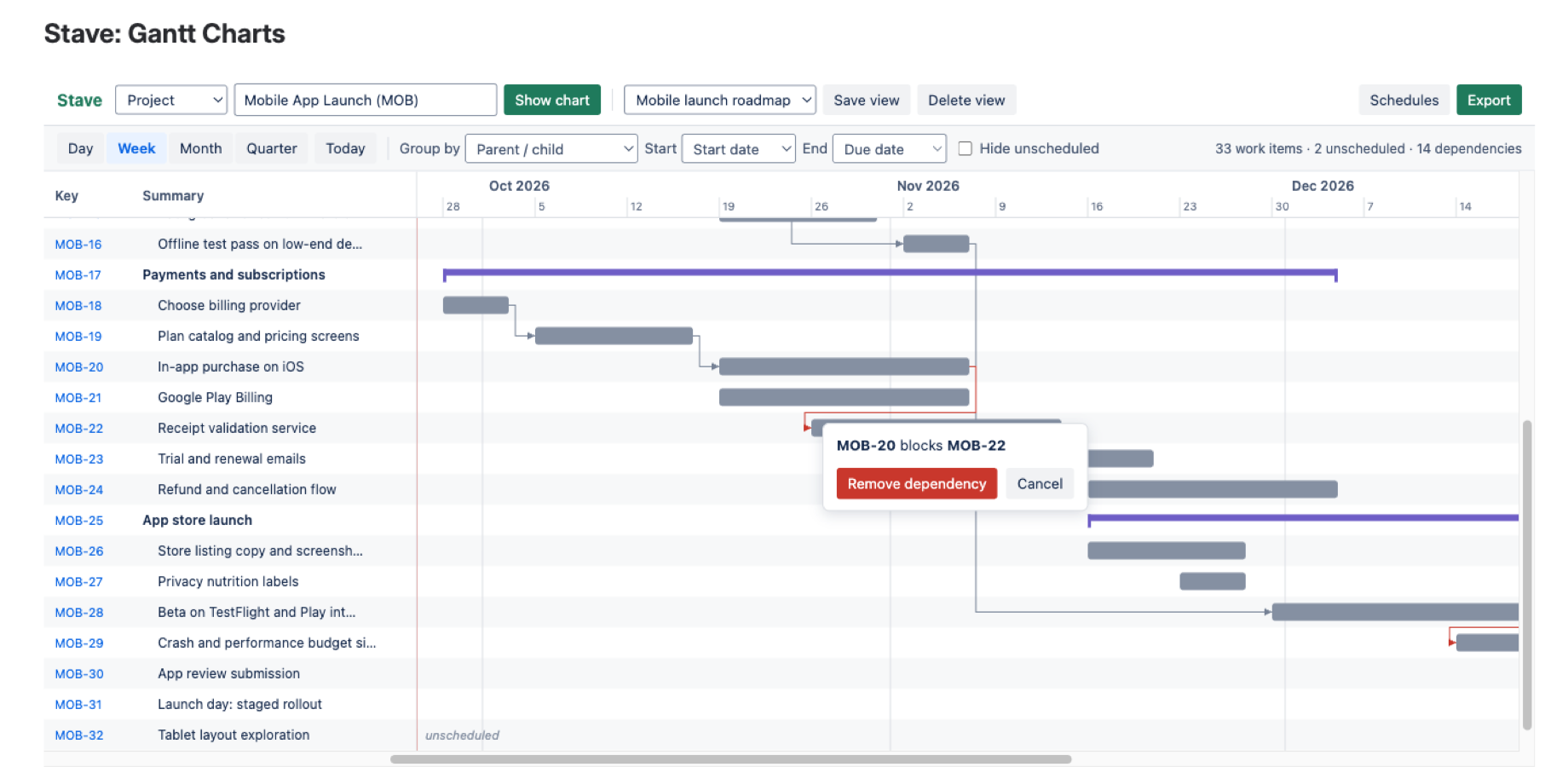Switch to Day zoom level

80,148
